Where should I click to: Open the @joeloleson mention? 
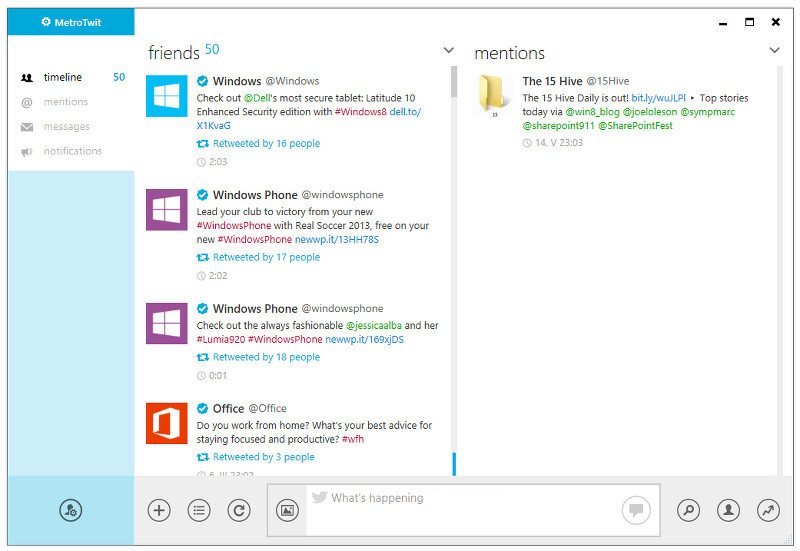click(650, 112)
